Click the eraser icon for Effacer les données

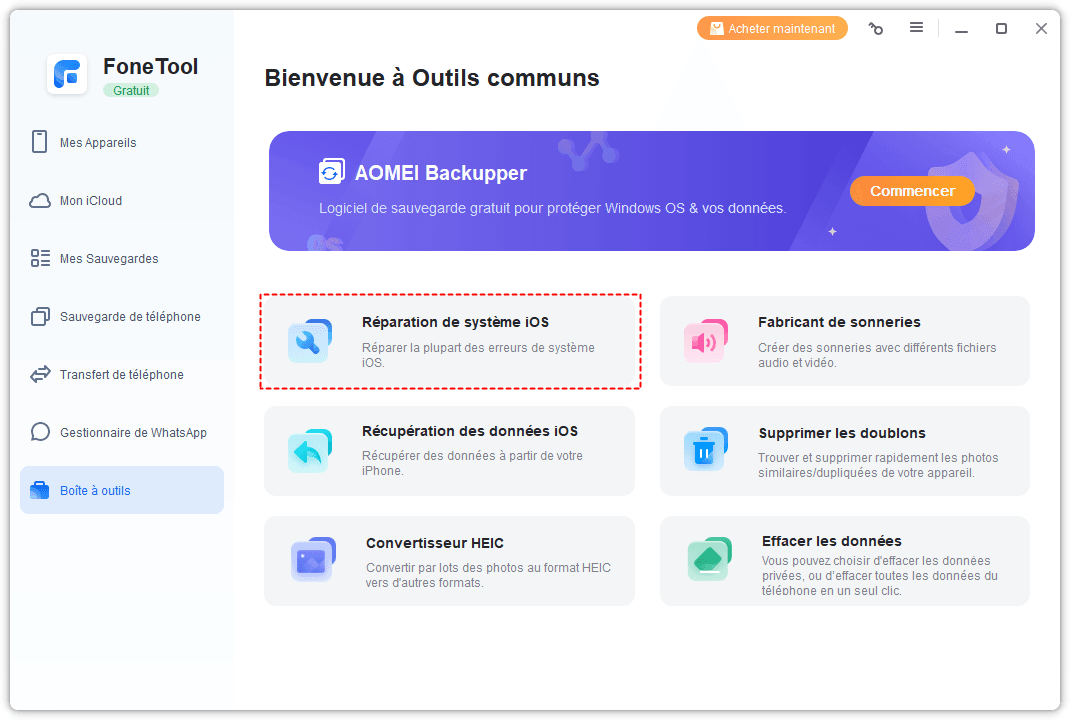click(708, 560)
